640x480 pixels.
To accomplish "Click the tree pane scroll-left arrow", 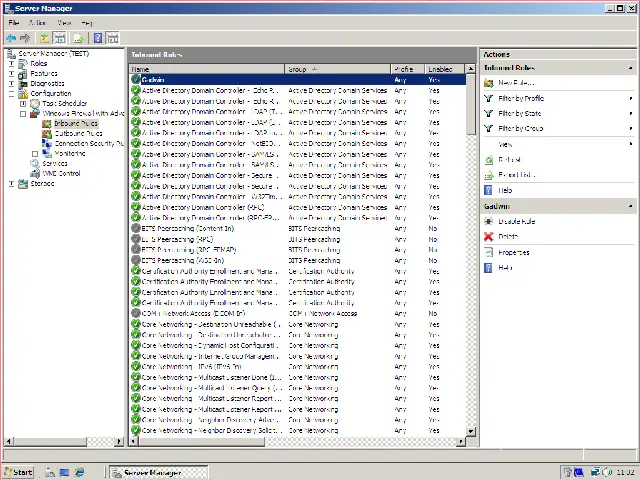I will point(8,441).
